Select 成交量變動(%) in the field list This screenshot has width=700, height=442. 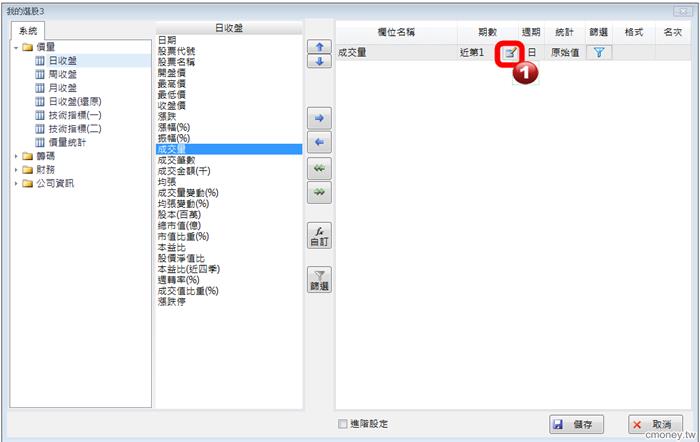click(x=188, y=193)
